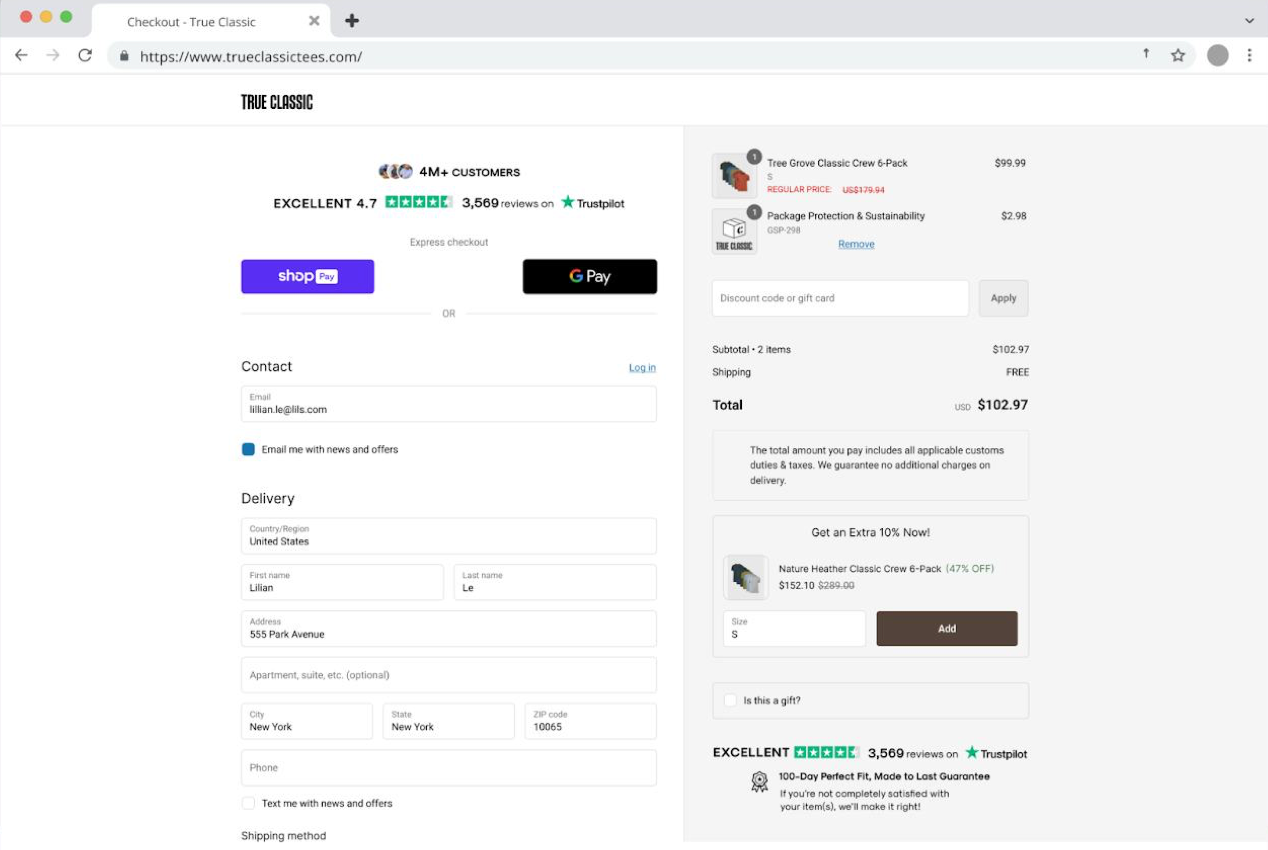This screenshot has width=1268, height=850.
Task: Apply the discount code
Action: (1003, 298)
